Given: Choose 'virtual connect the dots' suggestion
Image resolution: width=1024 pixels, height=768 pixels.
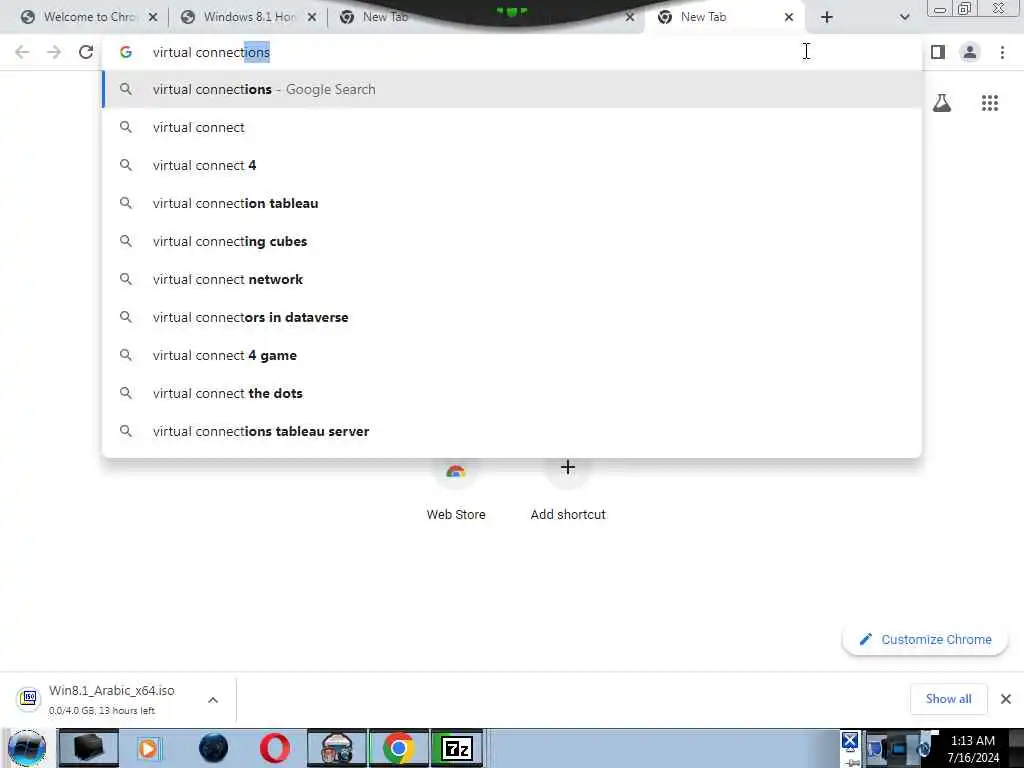Looking at the screenshot, I should [512, 393].
